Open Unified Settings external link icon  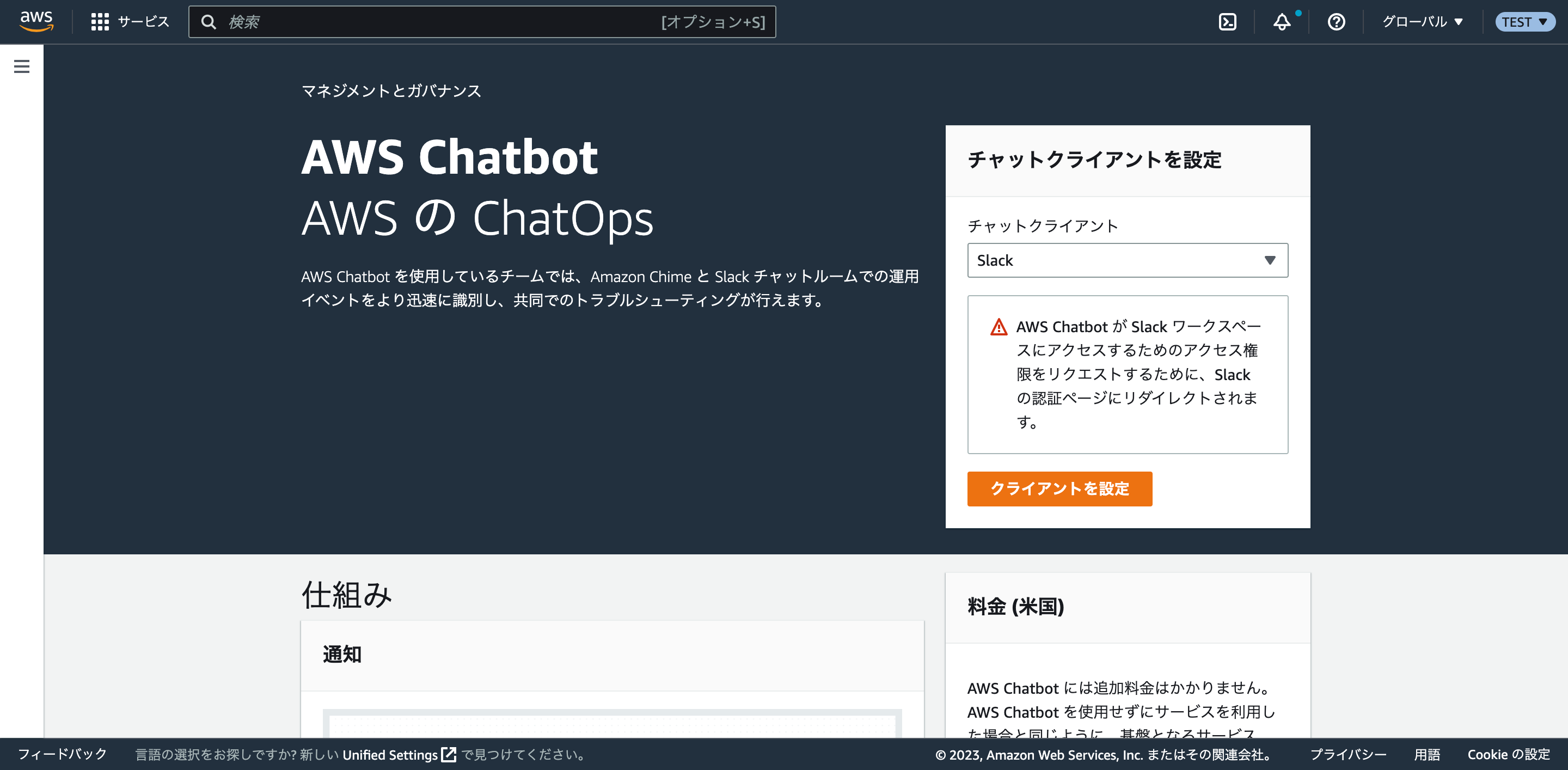[449, 754]
